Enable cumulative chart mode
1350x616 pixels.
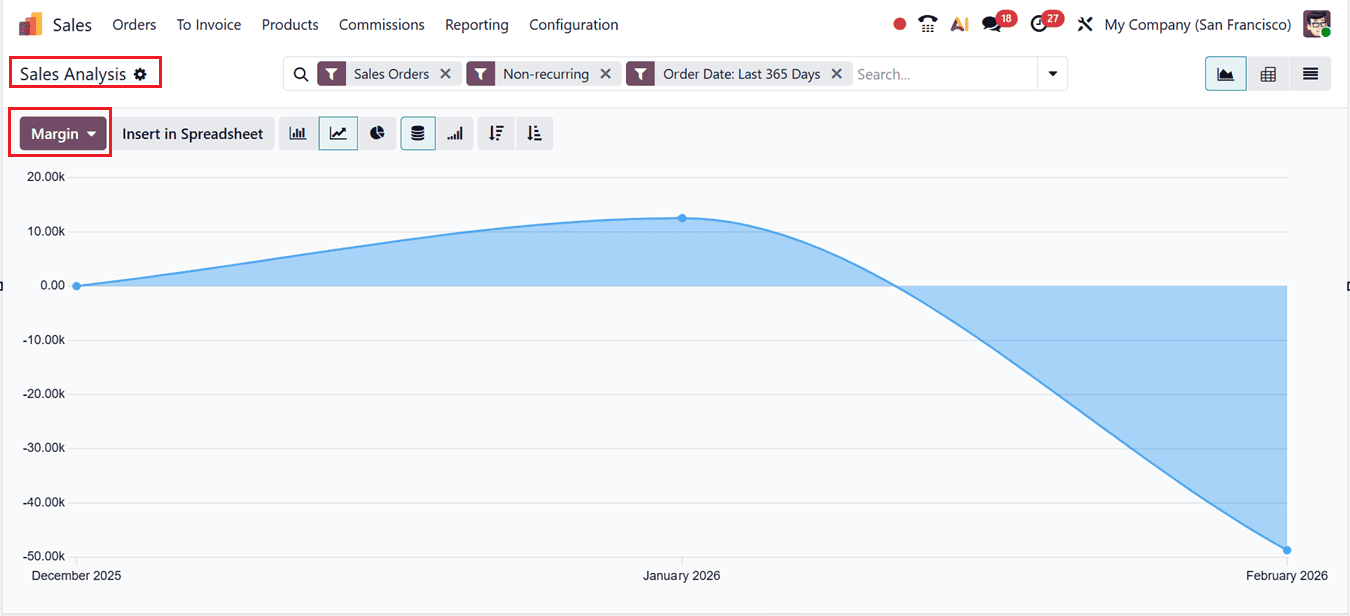pyautogui.click(x=456, y=133)
